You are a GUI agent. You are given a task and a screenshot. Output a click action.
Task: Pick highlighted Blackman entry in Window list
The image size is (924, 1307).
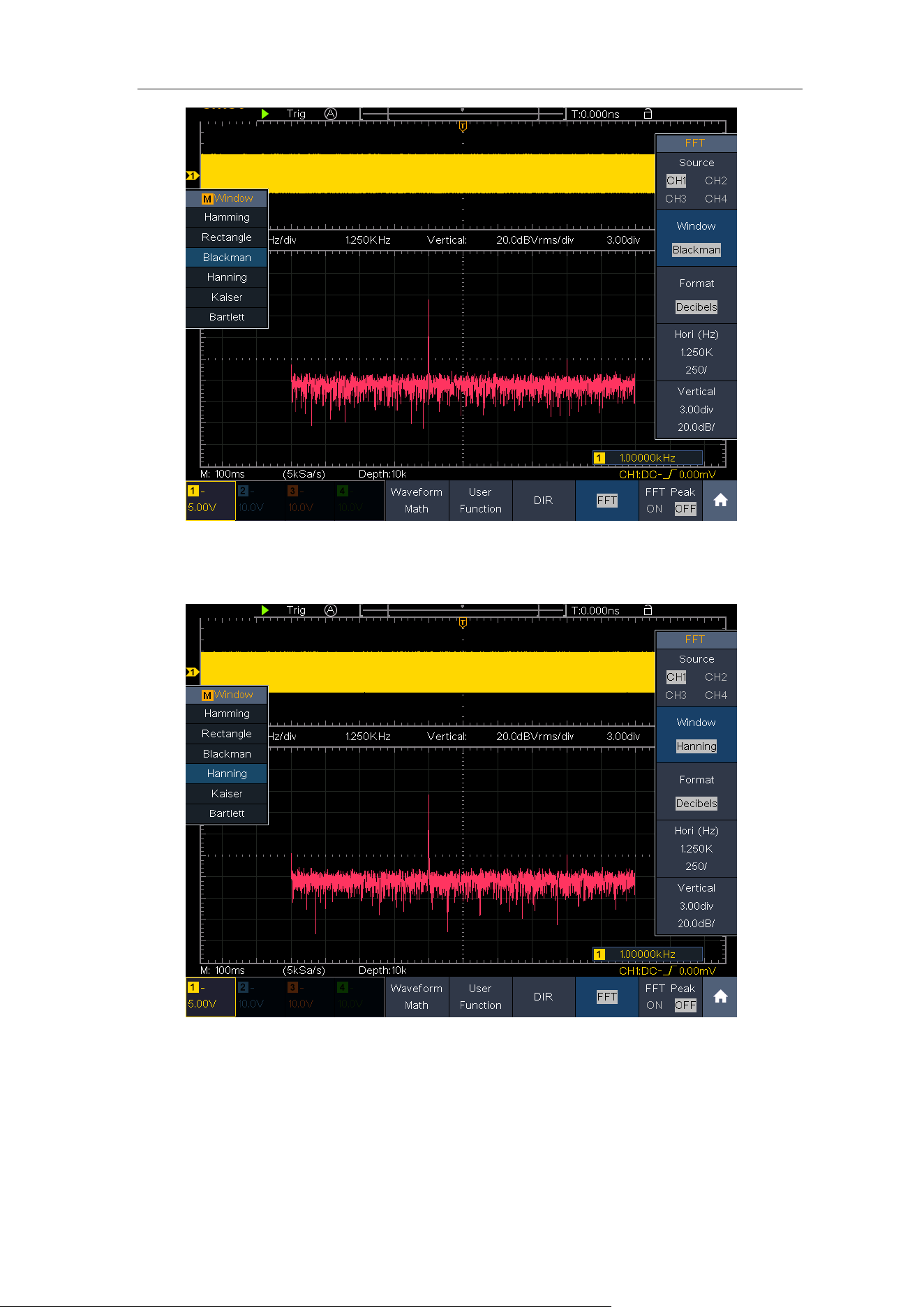(x=227, y=258)
